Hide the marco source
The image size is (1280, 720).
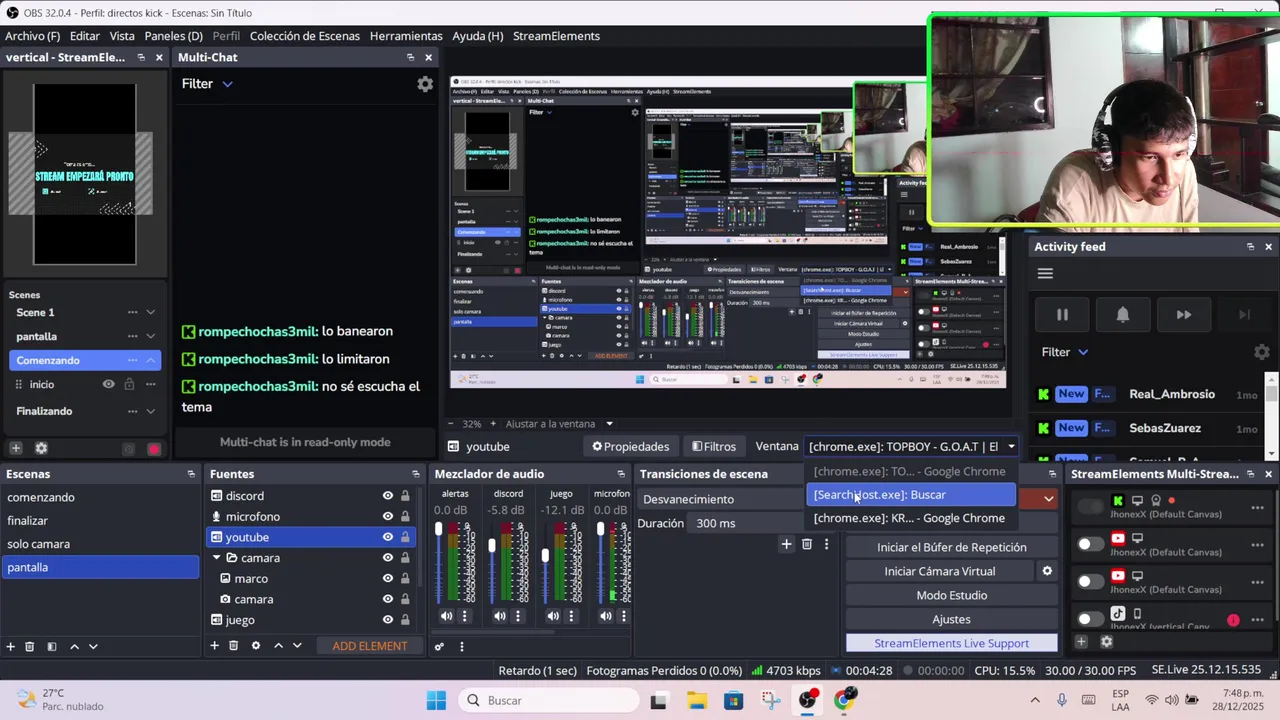(387, 579)
